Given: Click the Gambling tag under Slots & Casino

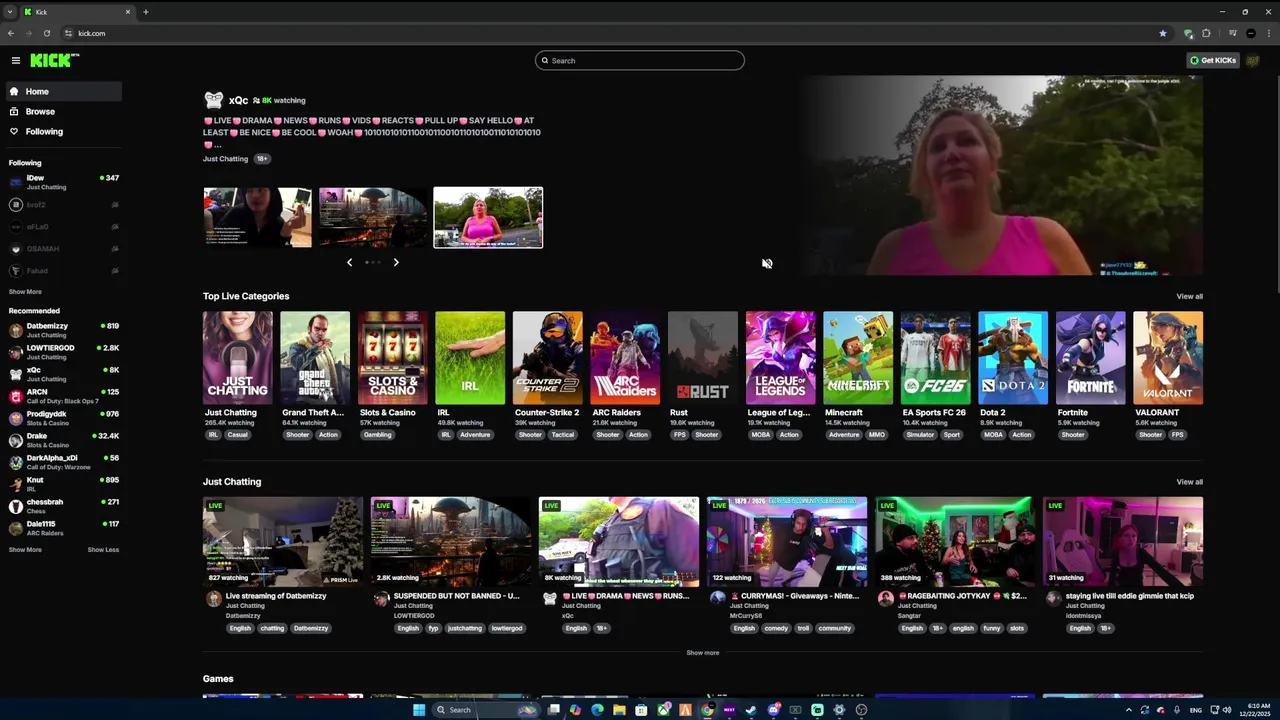Looking at the screenshot, I should (x=377, y=435).
